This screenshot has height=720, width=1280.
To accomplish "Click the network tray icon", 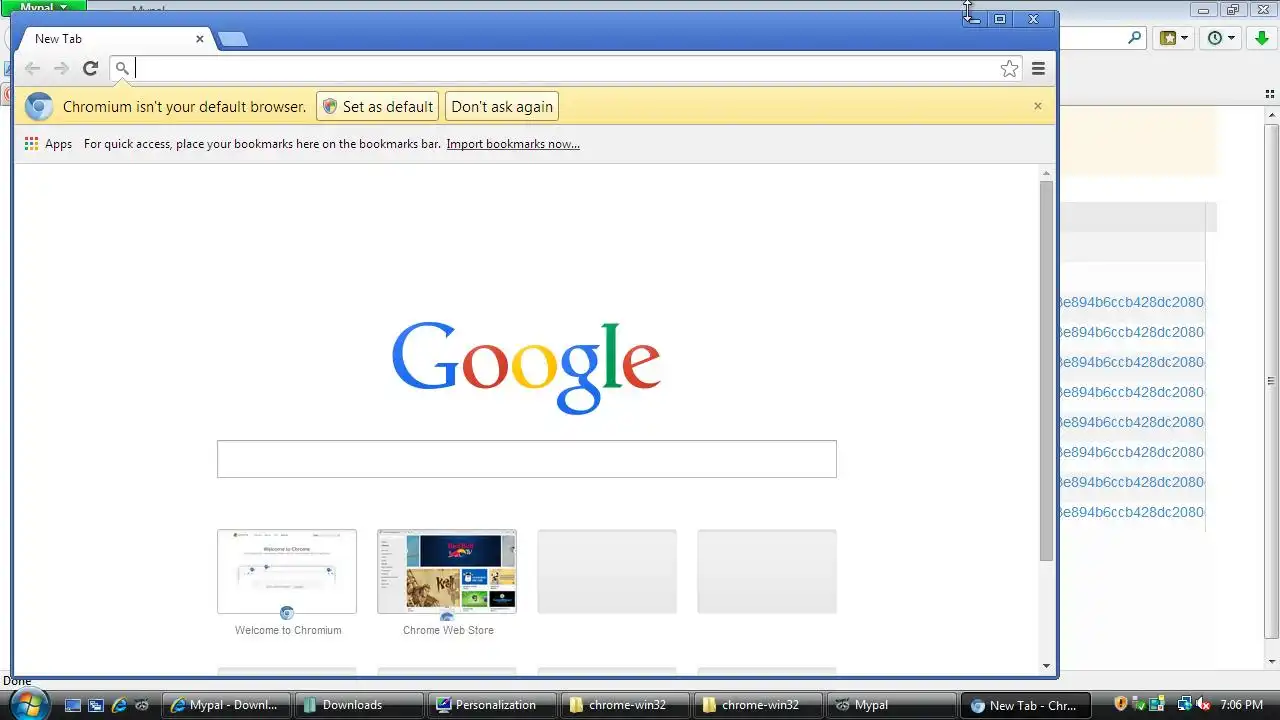I will pos(1184,705).
